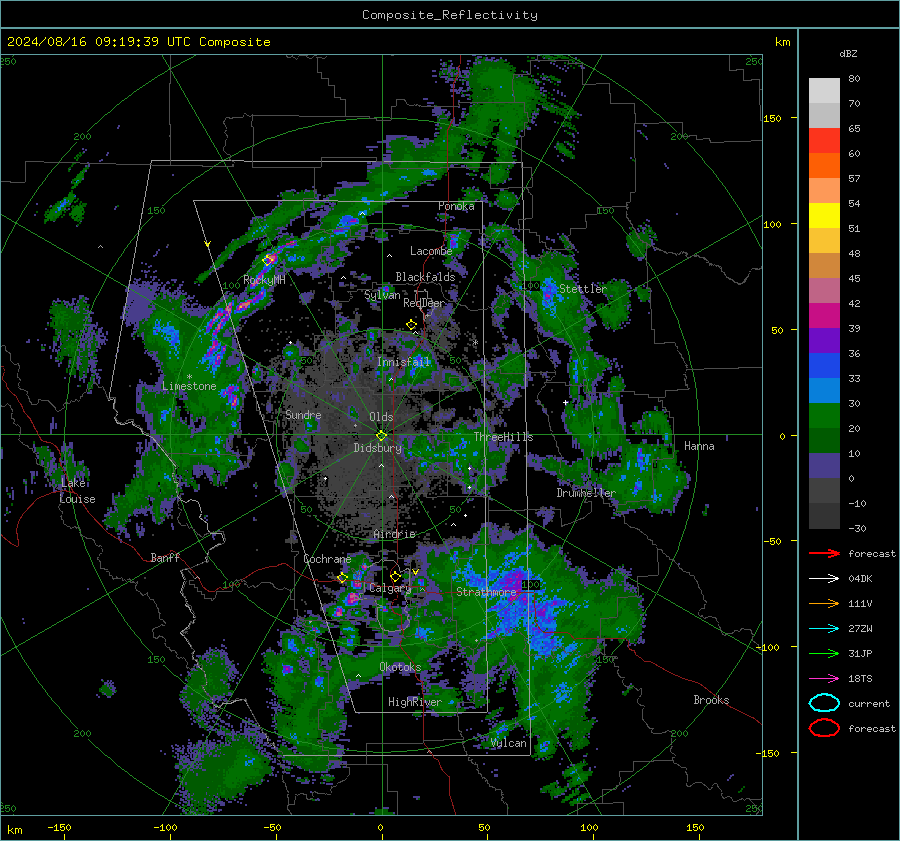The height and width of the screenshot is (841, 900).
Task: Click the yellow diamond marker above Calgary
Action: point(395,576)
